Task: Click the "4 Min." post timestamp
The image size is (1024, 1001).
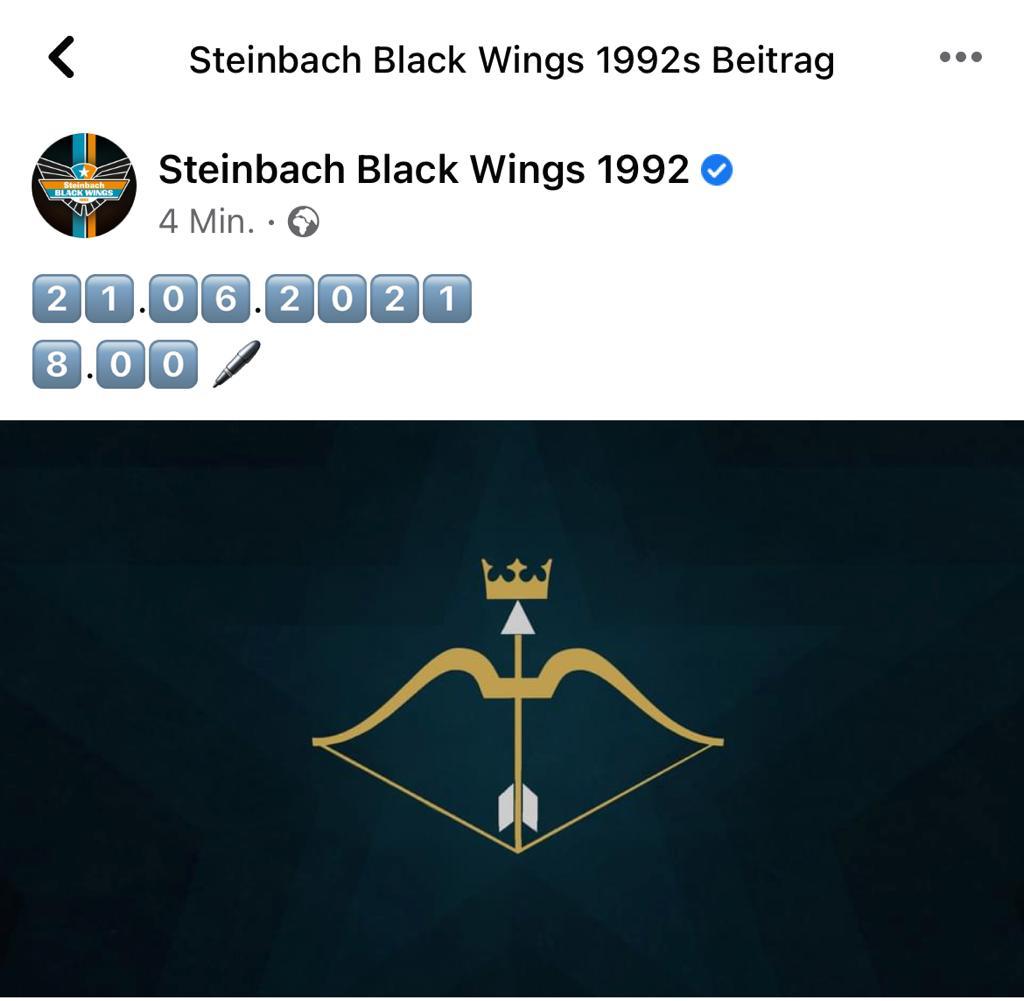Action: pos(206,221)
